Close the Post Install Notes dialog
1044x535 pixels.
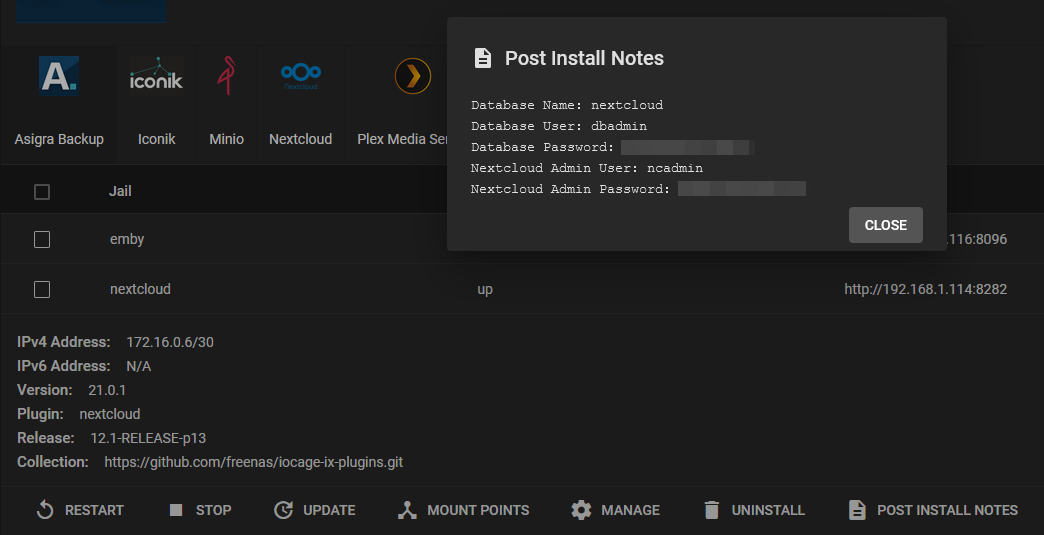886,225
